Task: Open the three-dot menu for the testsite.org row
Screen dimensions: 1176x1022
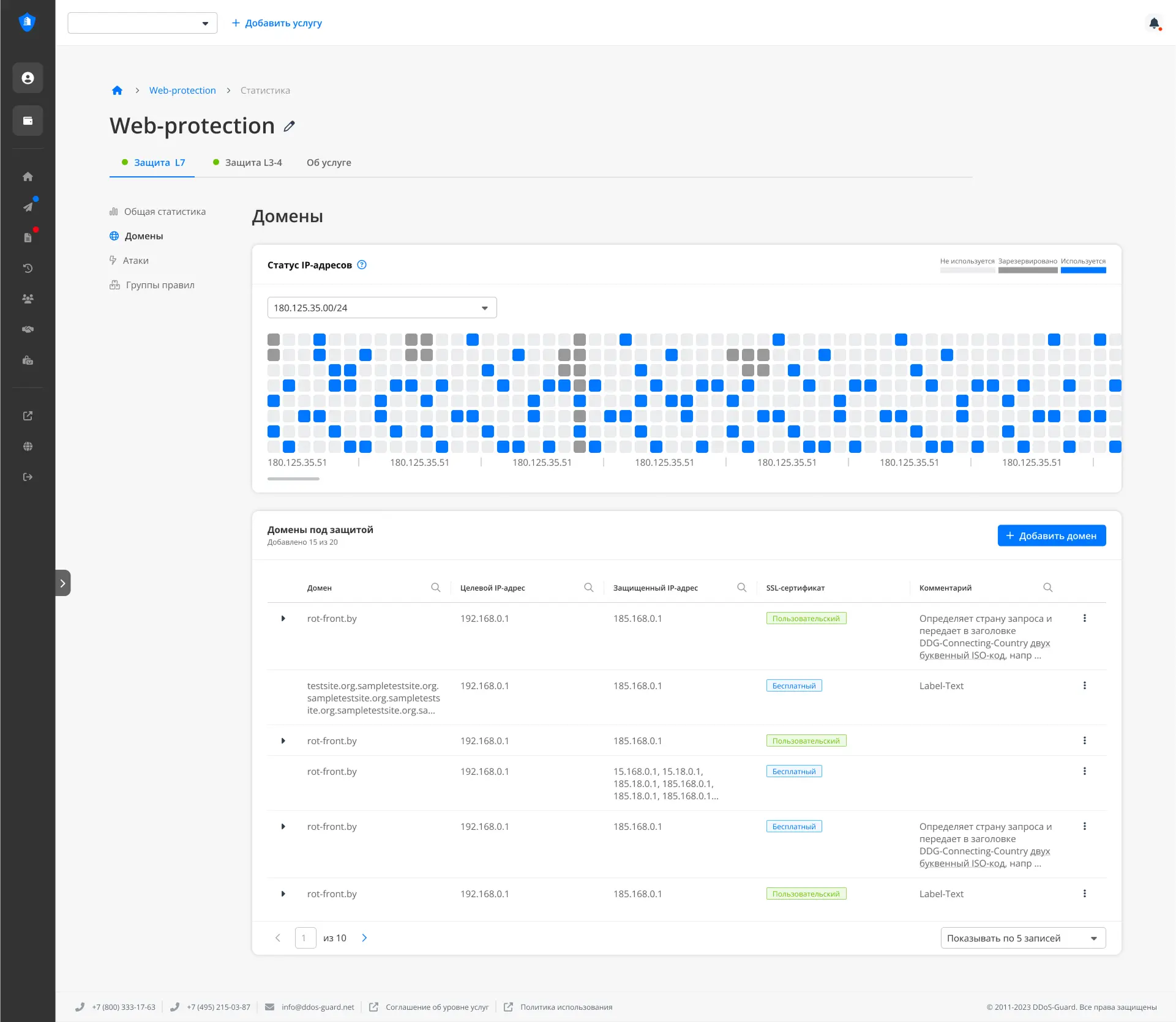Action: click(1084, 685)
